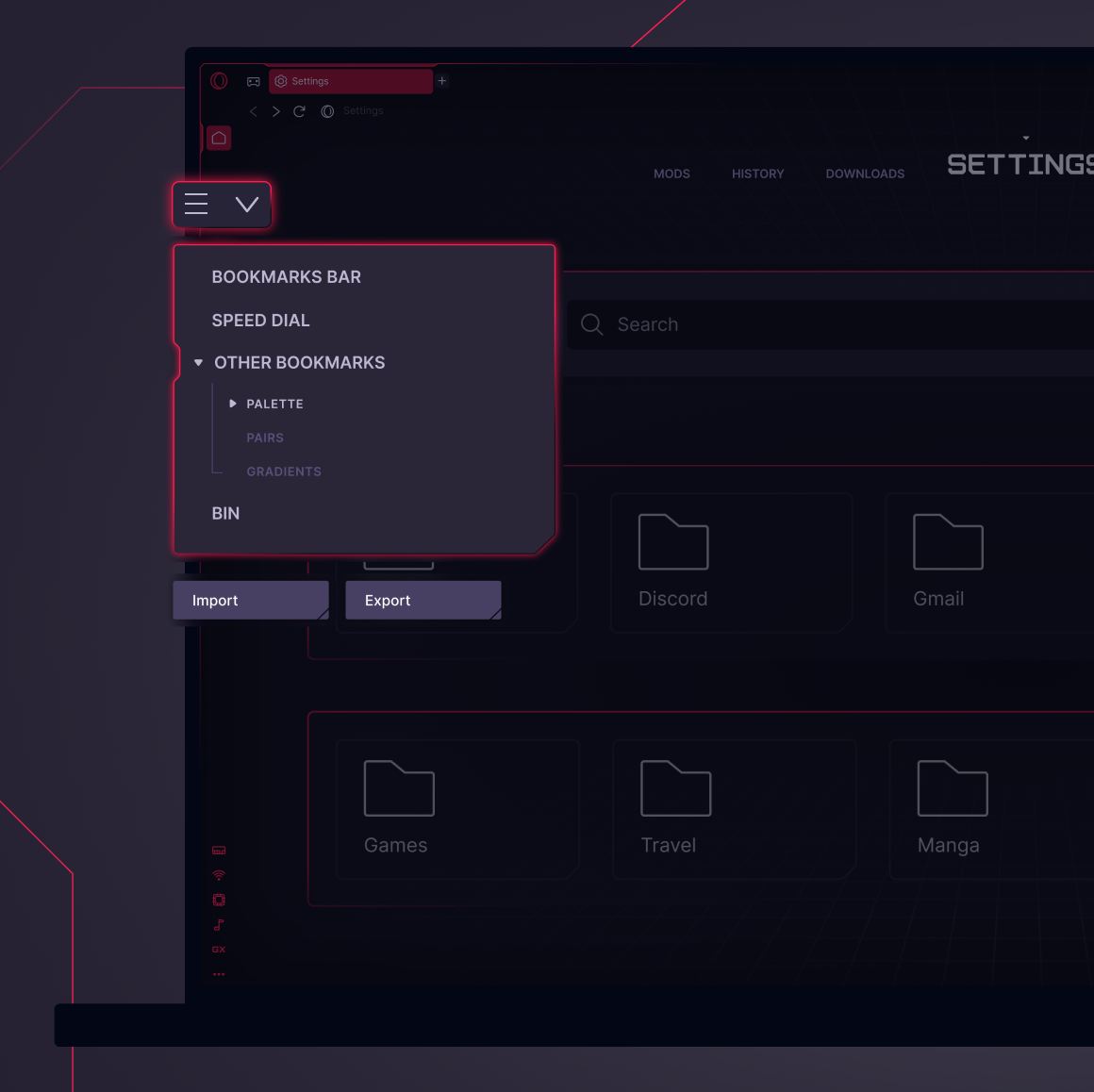Click the GX sidebar logo

pos(219,950)
